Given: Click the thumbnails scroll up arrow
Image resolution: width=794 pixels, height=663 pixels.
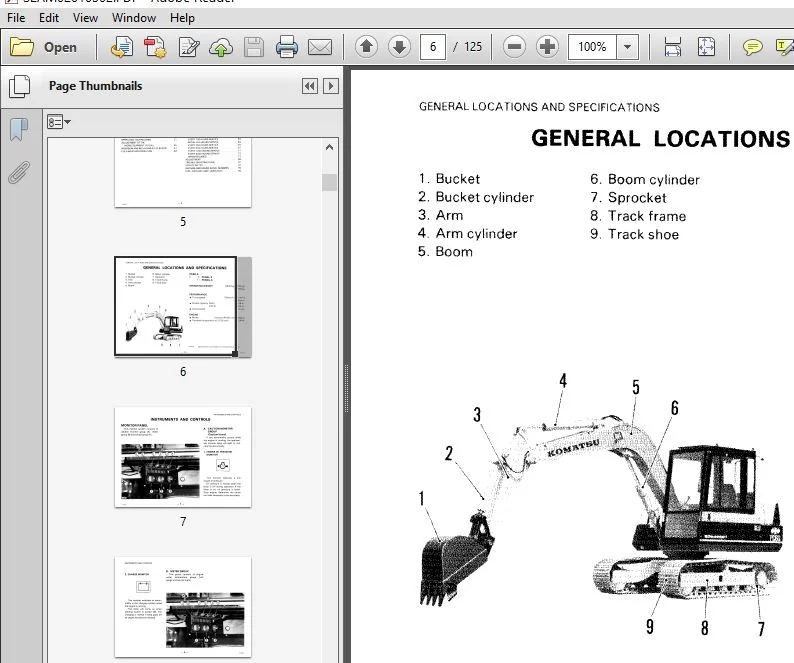Looking at the screenshot, I should tap(329, 147).
